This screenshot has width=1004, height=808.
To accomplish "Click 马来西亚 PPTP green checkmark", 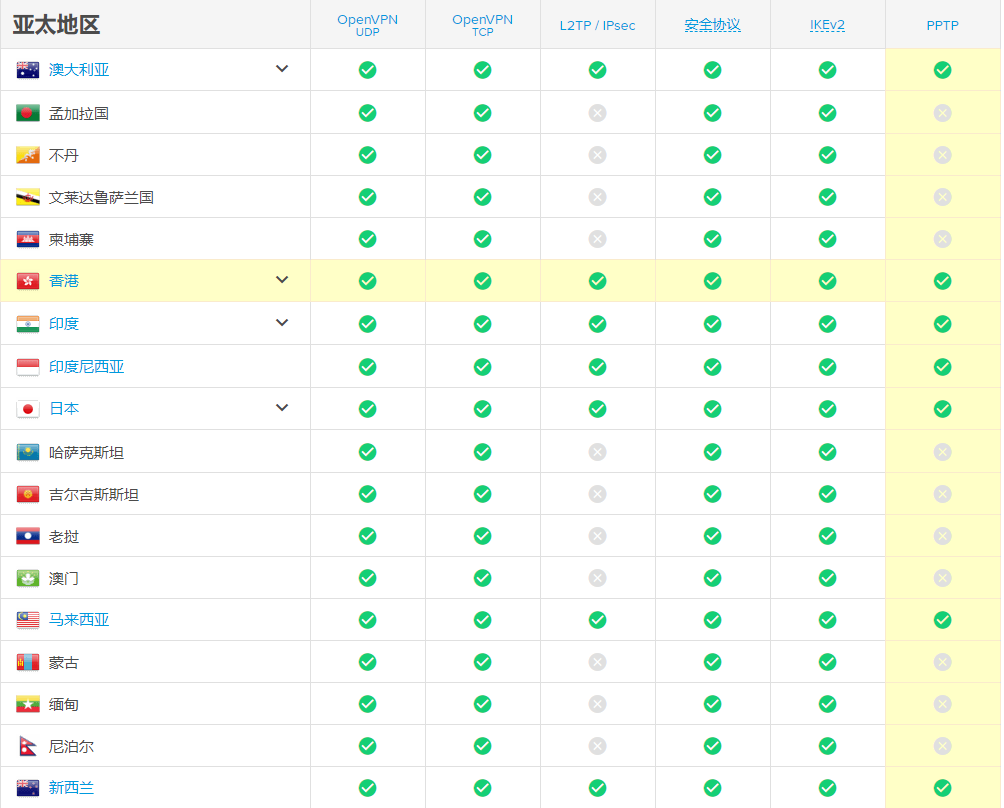I will click(x=943, y=620).
